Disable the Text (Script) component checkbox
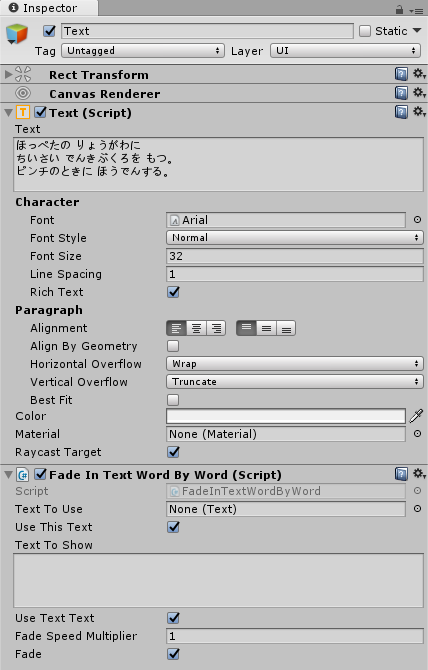The width and height of the screenshot is (428, 670). pyautogui.click(x=41, y=112)
